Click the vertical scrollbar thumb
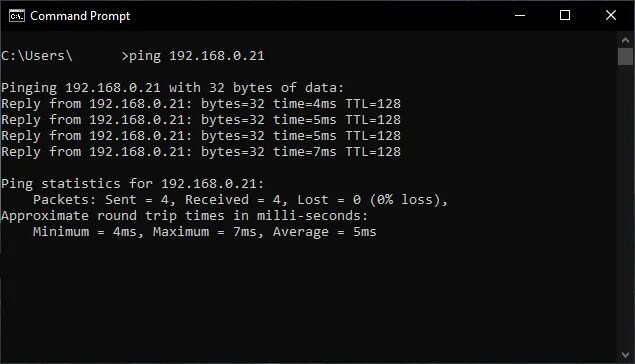Screen dimensions: 635x364 (625, 56)
